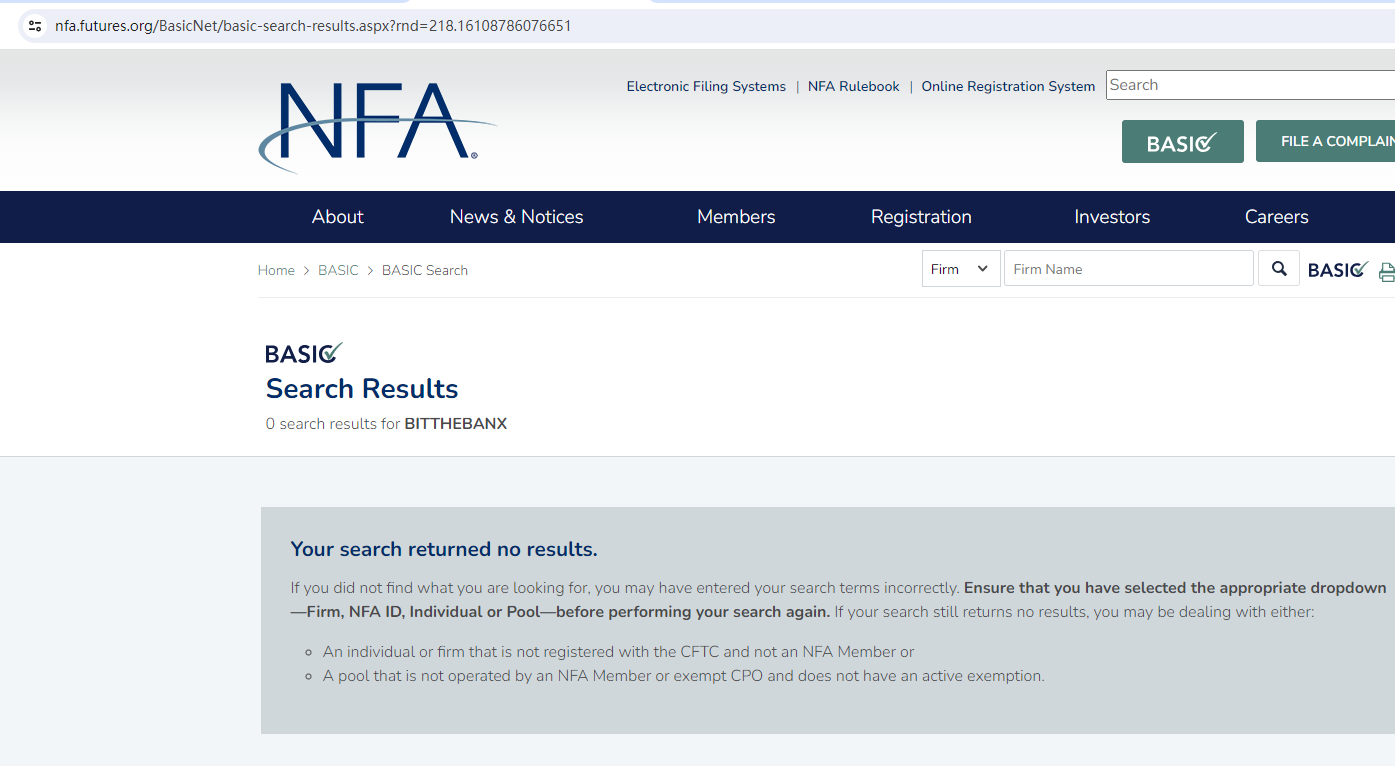This screenshot has width=1395, height=766.
Task: Open the Registration menu
Action: 921,217
